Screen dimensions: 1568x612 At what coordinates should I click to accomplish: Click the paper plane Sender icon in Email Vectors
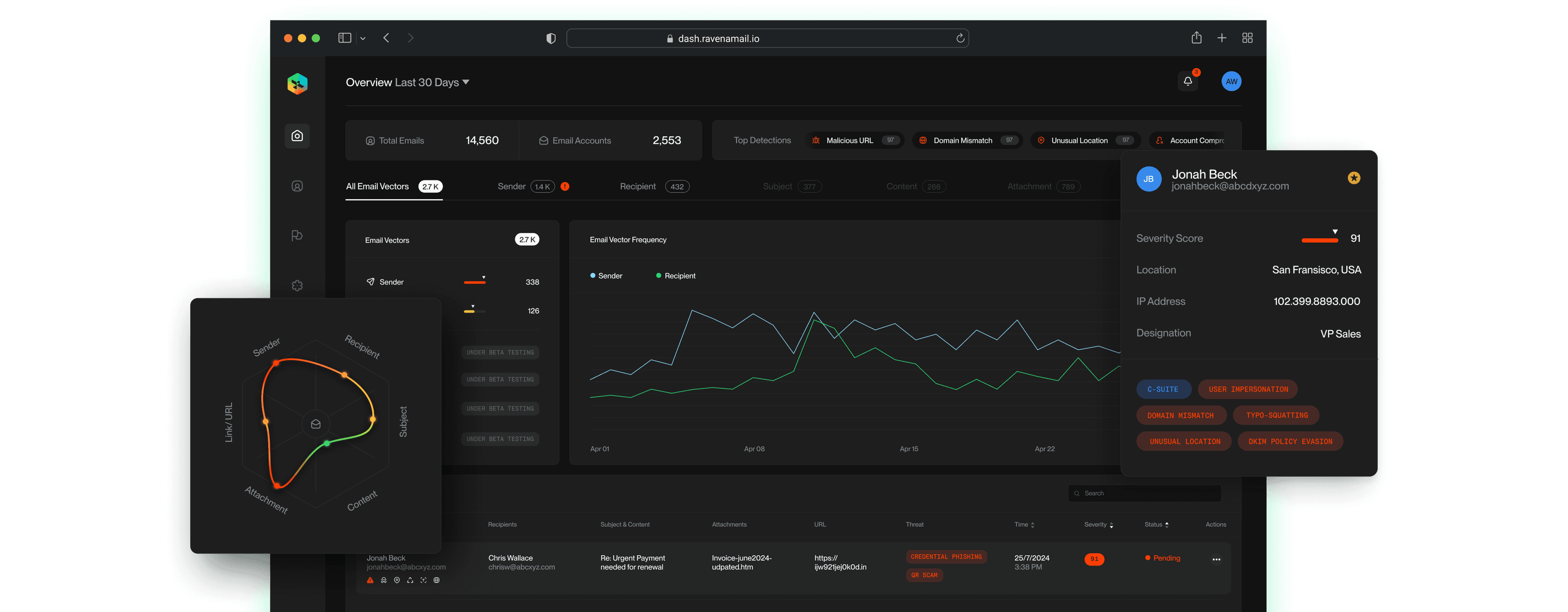click(370, 282)
